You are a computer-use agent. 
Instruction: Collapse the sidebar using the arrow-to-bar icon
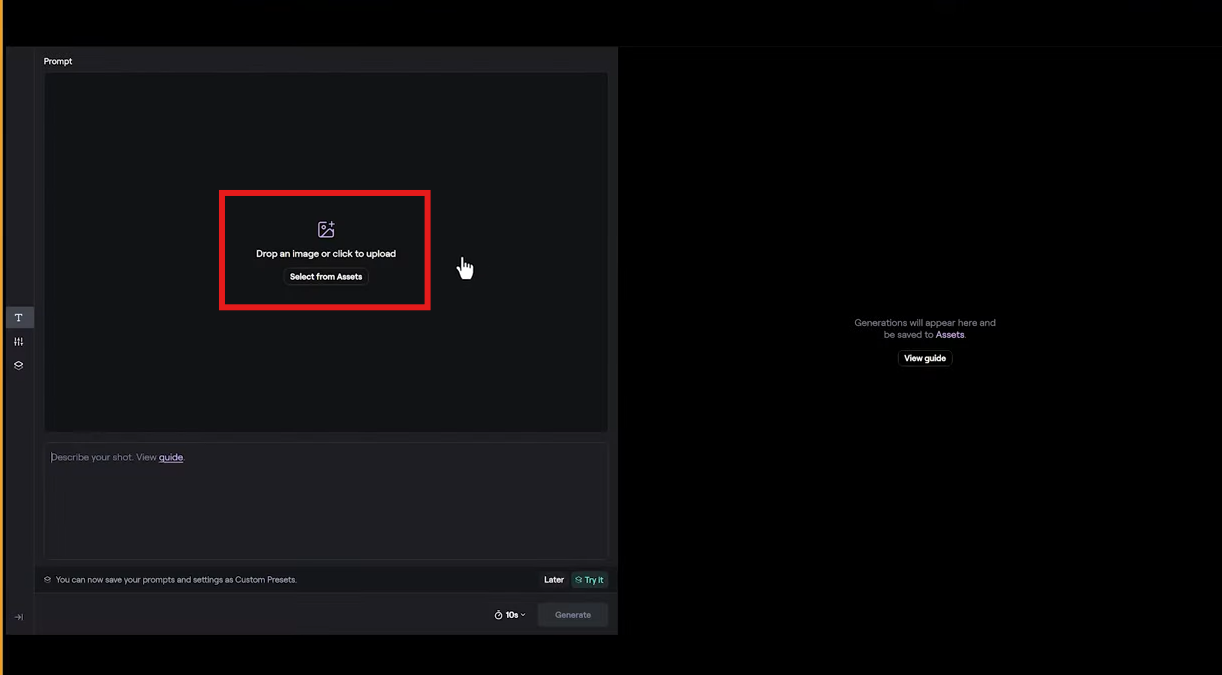[19, 617]
